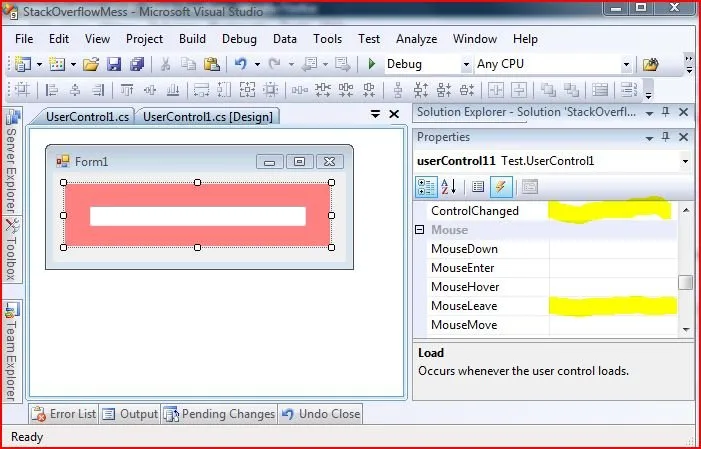
Task: Open the Project menu
Action: click(x=144, y=39)
